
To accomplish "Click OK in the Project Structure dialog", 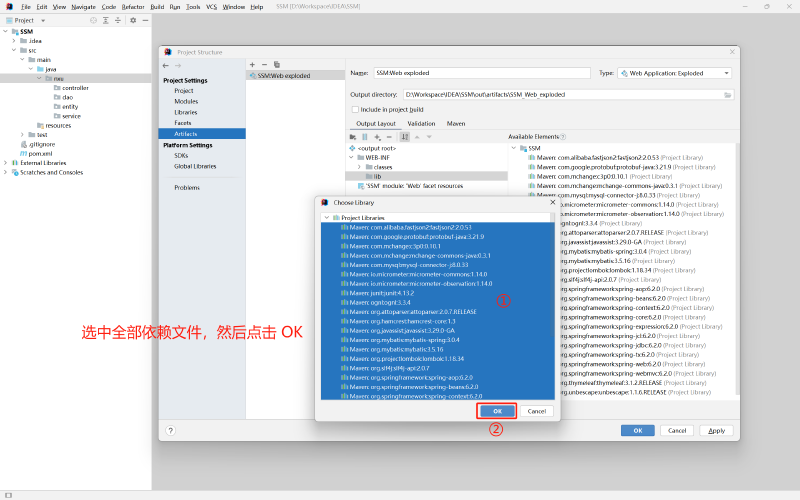I will (638, 431).
